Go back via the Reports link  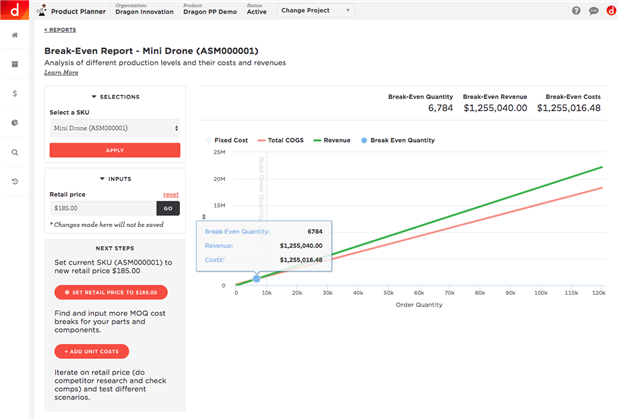(x=60, y=30)
